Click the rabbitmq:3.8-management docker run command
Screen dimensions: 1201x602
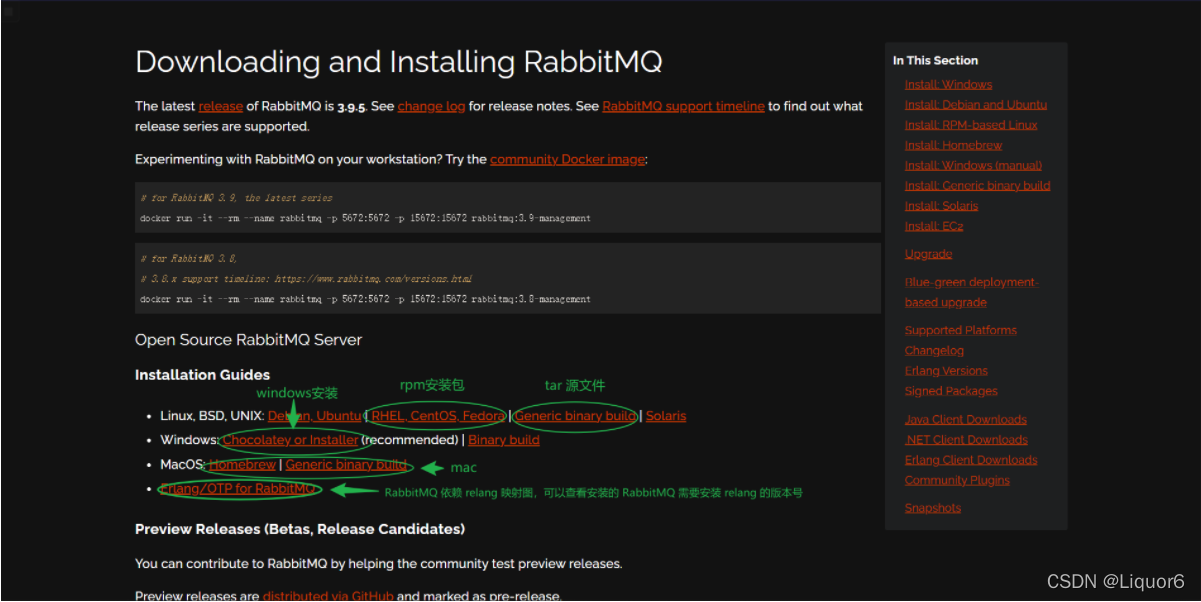(x=365, y=299)
